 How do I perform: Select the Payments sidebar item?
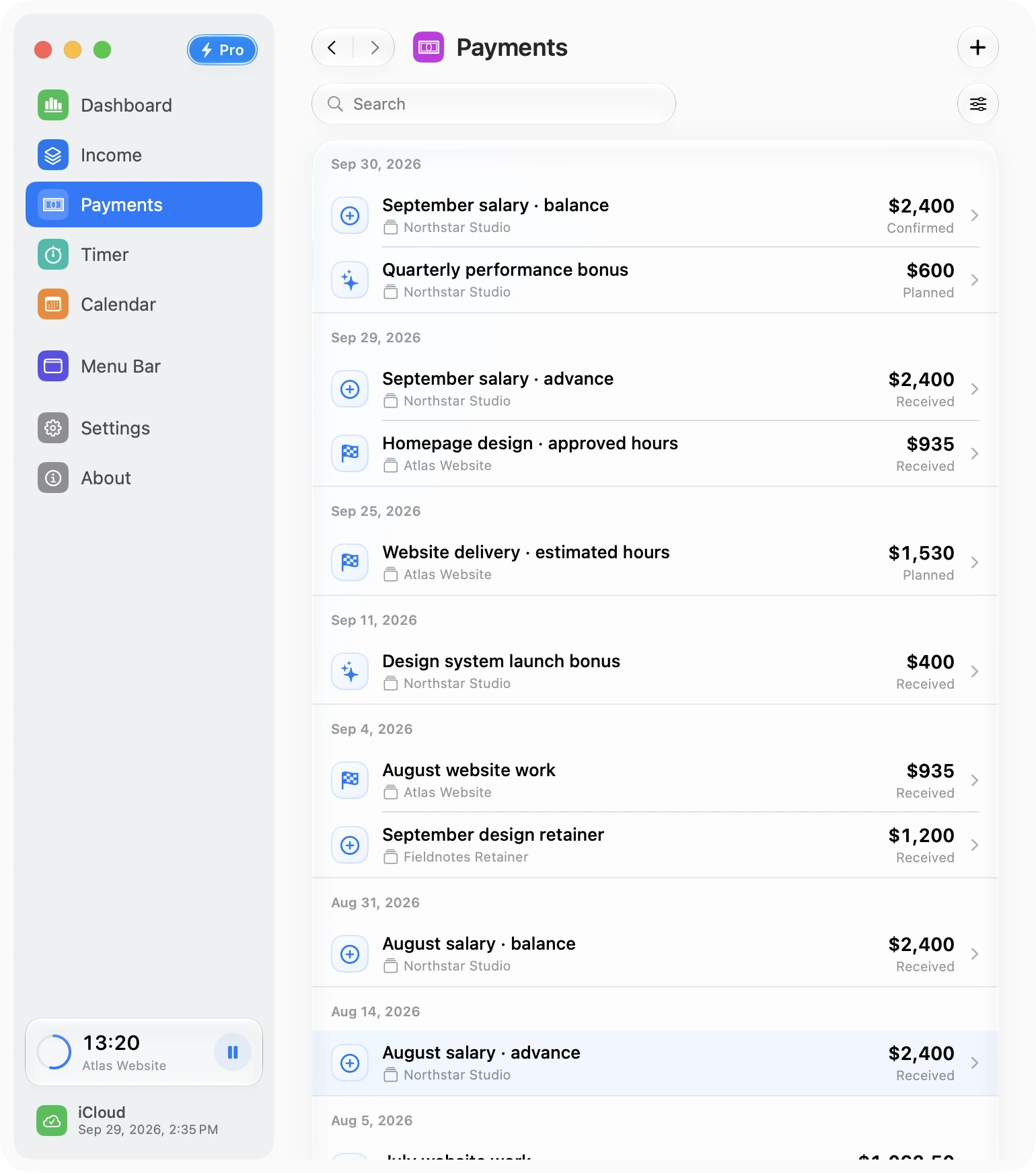[x=144, y=204]
